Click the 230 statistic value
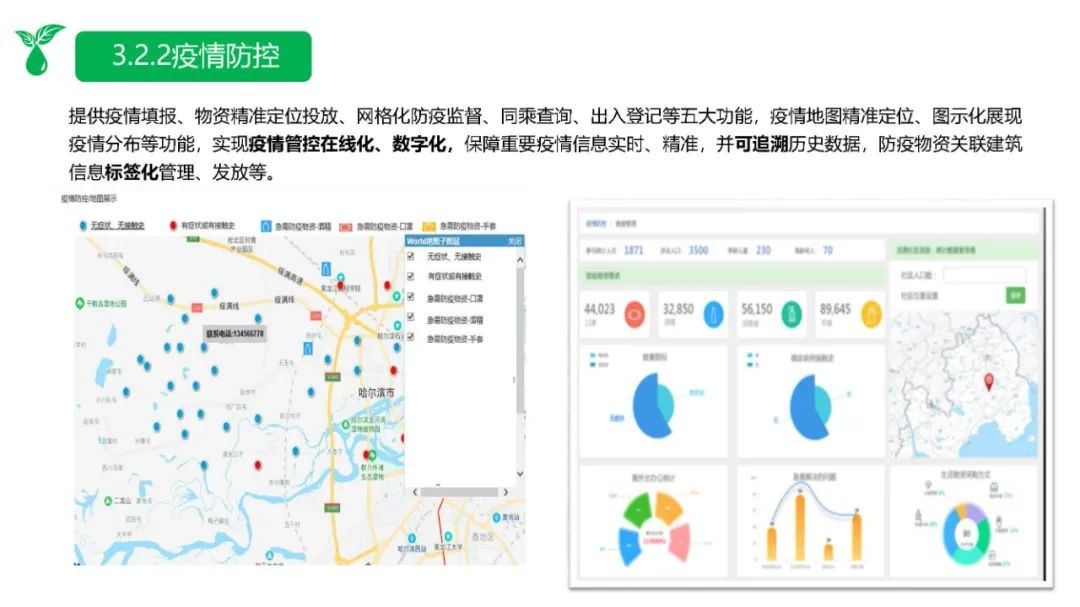Viewport: 1080px width, 607px height. coord(763,250)
